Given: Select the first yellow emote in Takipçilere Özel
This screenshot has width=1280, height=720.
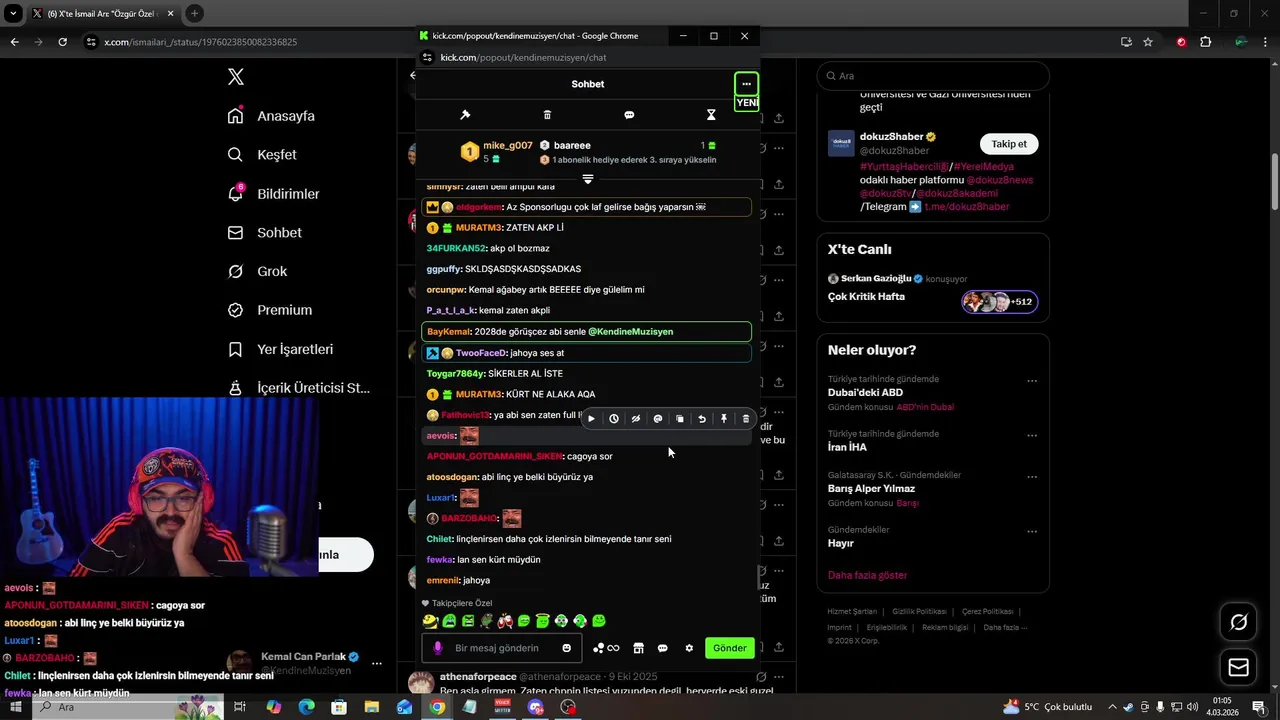Looking at the screenshot, I should click(x=430, y=621).
